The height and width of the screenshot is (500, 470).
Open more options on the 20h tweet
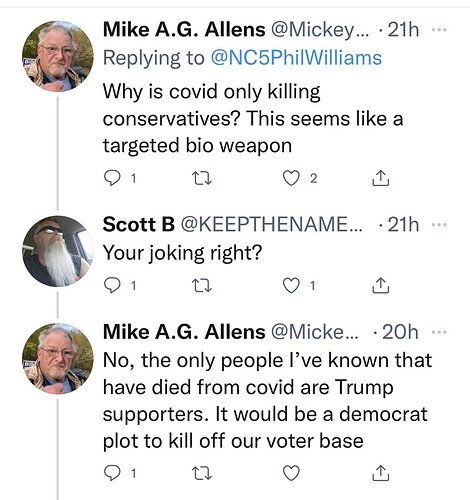[439, 332]
